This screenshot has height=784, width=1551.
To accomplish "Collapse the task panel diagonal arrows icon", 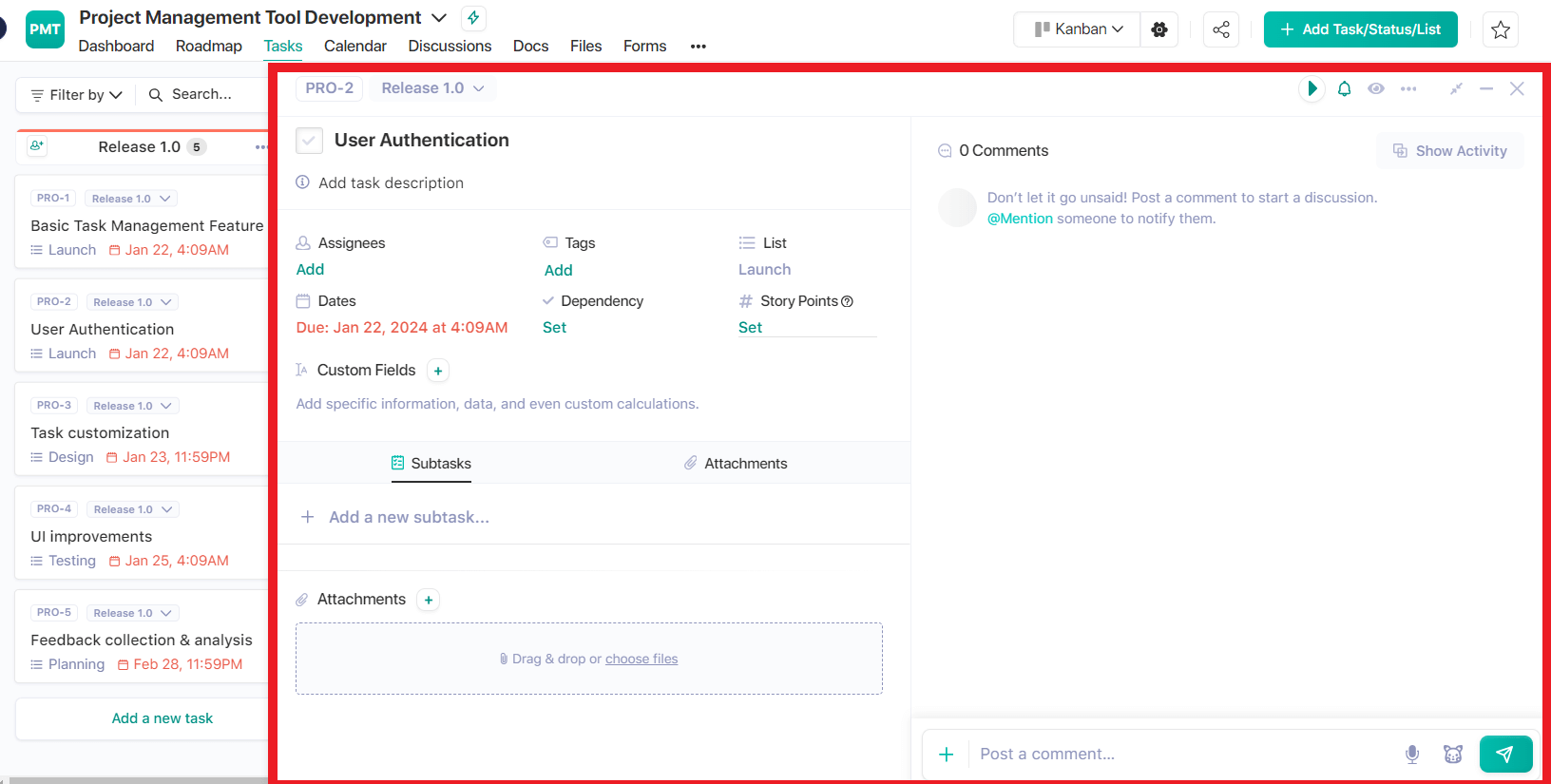I will pos(1455,88).
